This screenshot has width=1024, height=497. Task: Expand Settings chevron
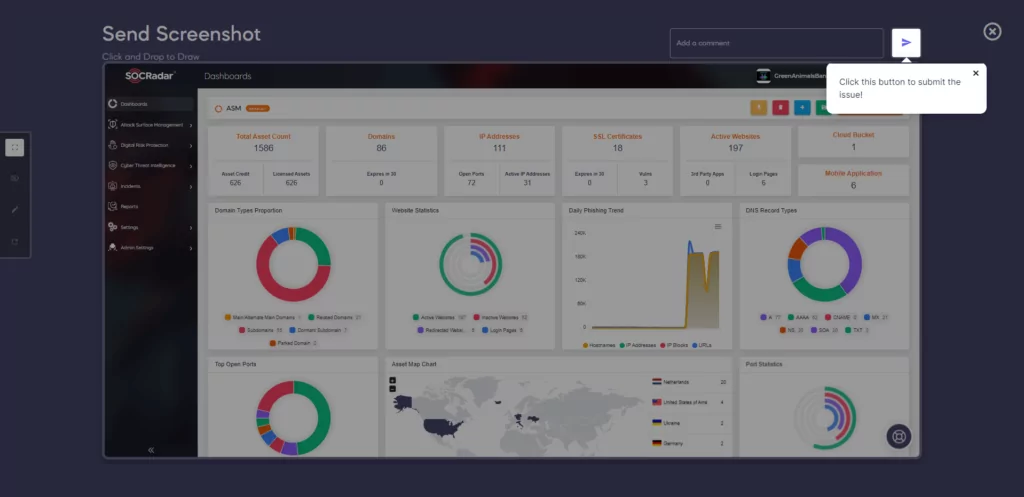pos(191,228)
